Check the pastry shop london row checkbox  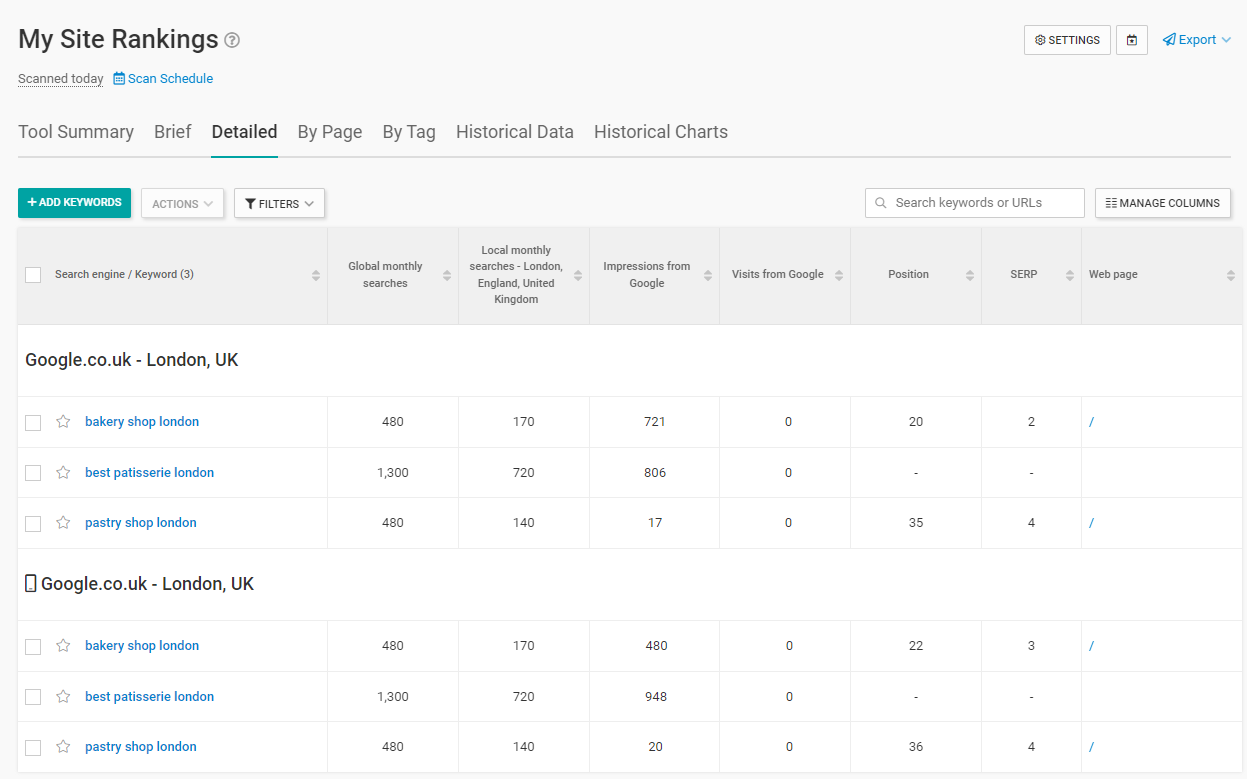tap(33, 522)
